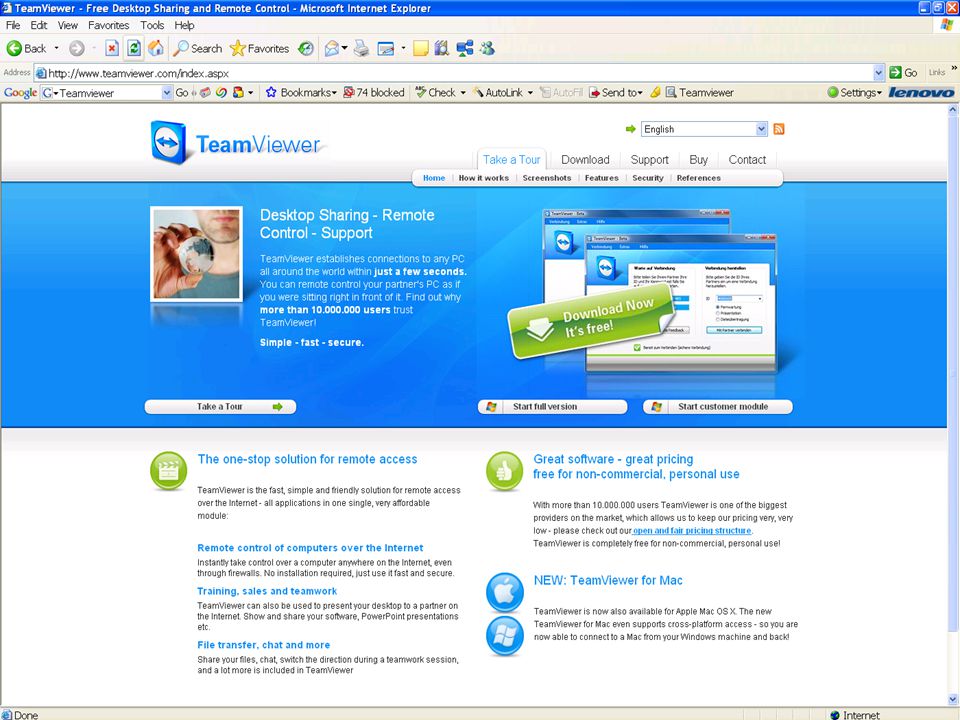The width and height of the screenshot is (960, 720).
Task: Open the Favorites star pane
Action: point(260,48)
